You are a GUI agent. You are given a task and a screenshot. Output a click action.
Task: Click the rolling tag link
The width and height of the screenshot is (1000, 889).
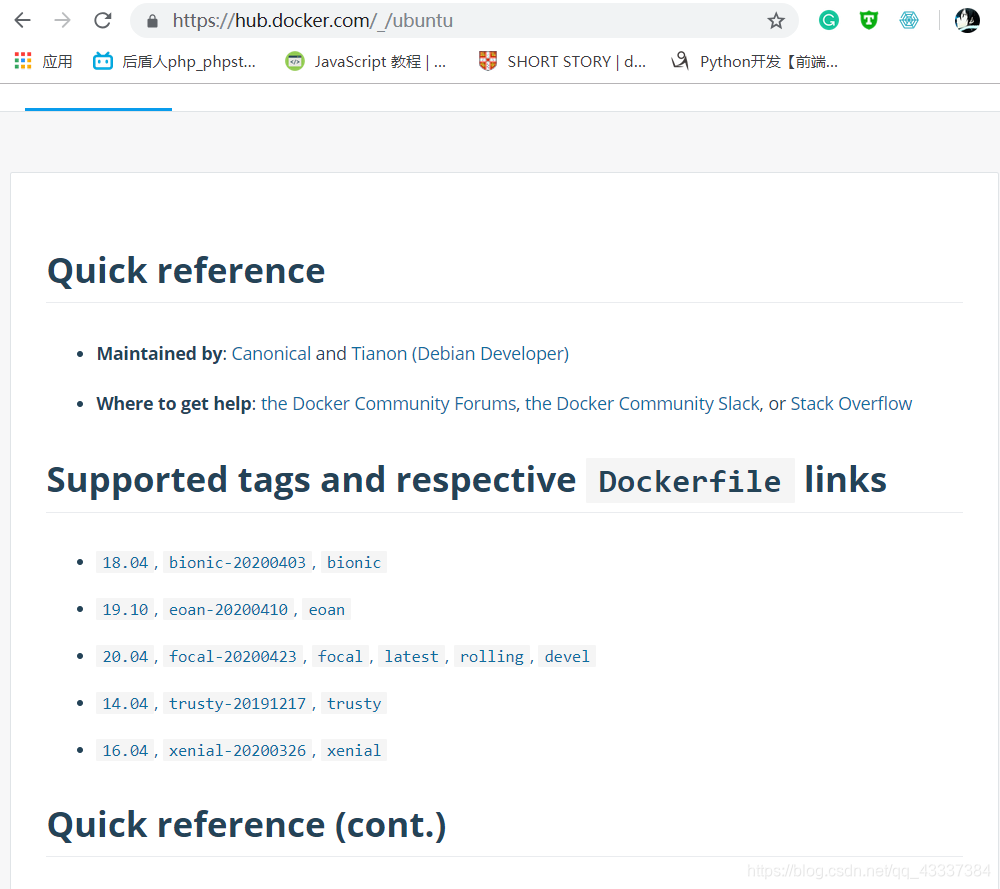(492, 656)
